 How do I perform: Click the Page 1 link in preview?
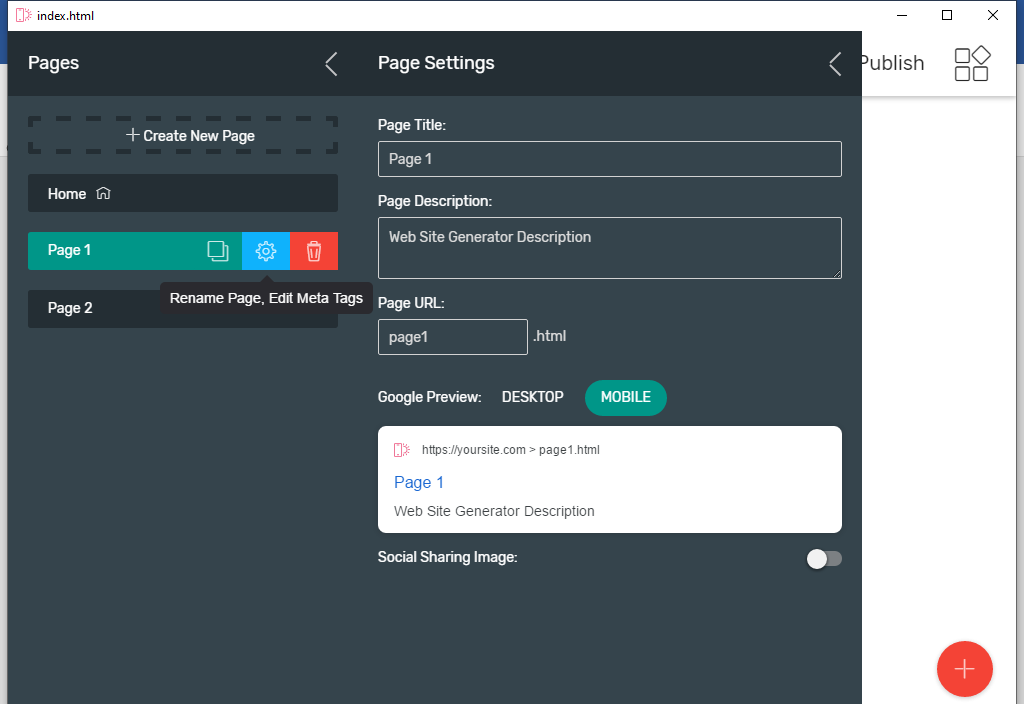point(419,483)
